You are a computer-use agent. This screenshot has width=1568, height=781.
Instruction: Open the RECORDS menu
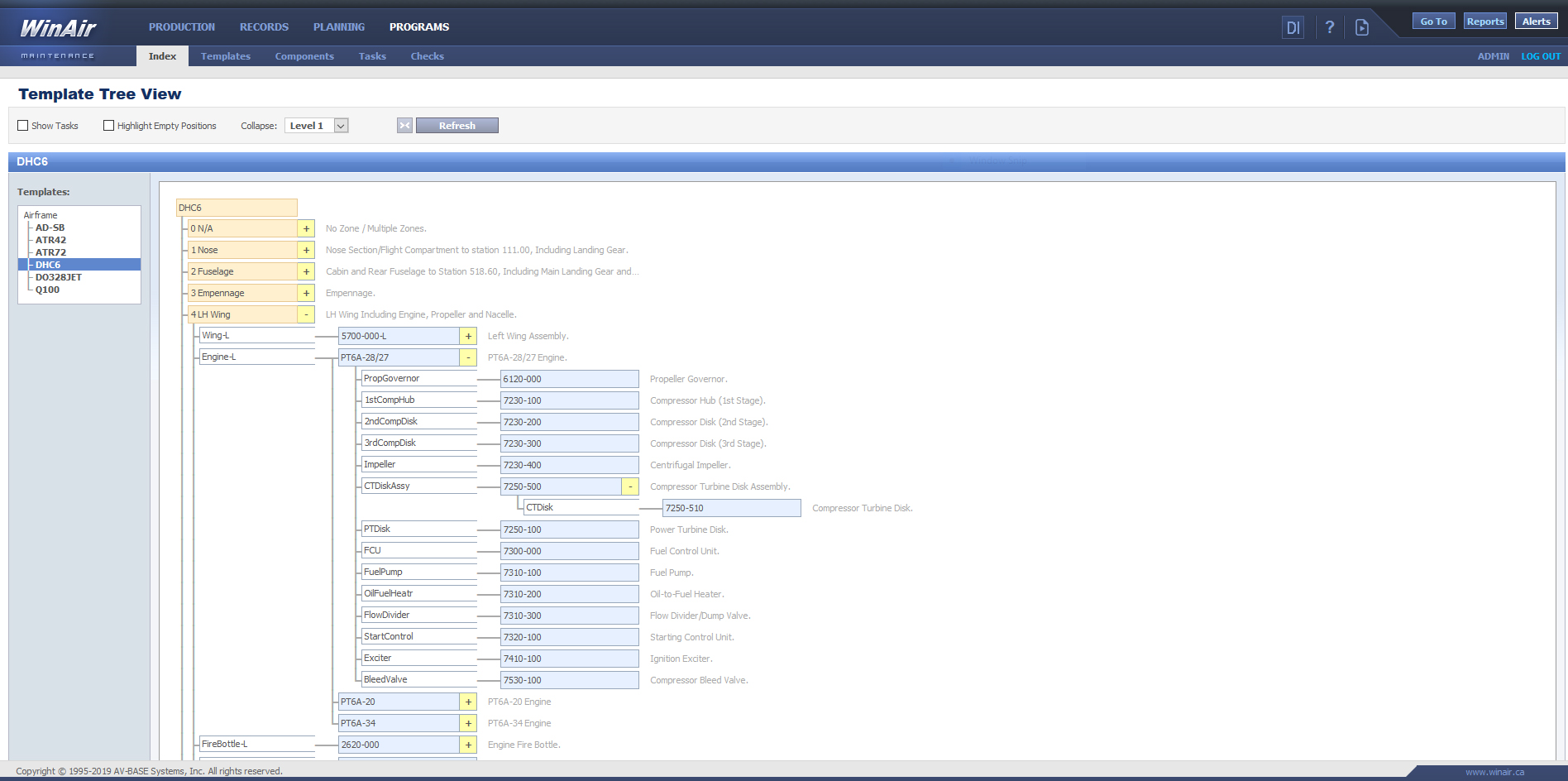coord(264,27)
